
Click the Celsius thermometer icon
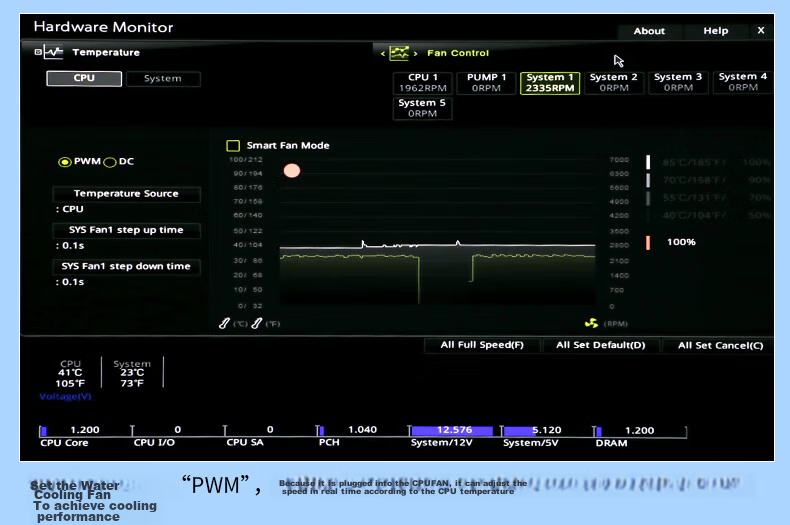point(224,323)
